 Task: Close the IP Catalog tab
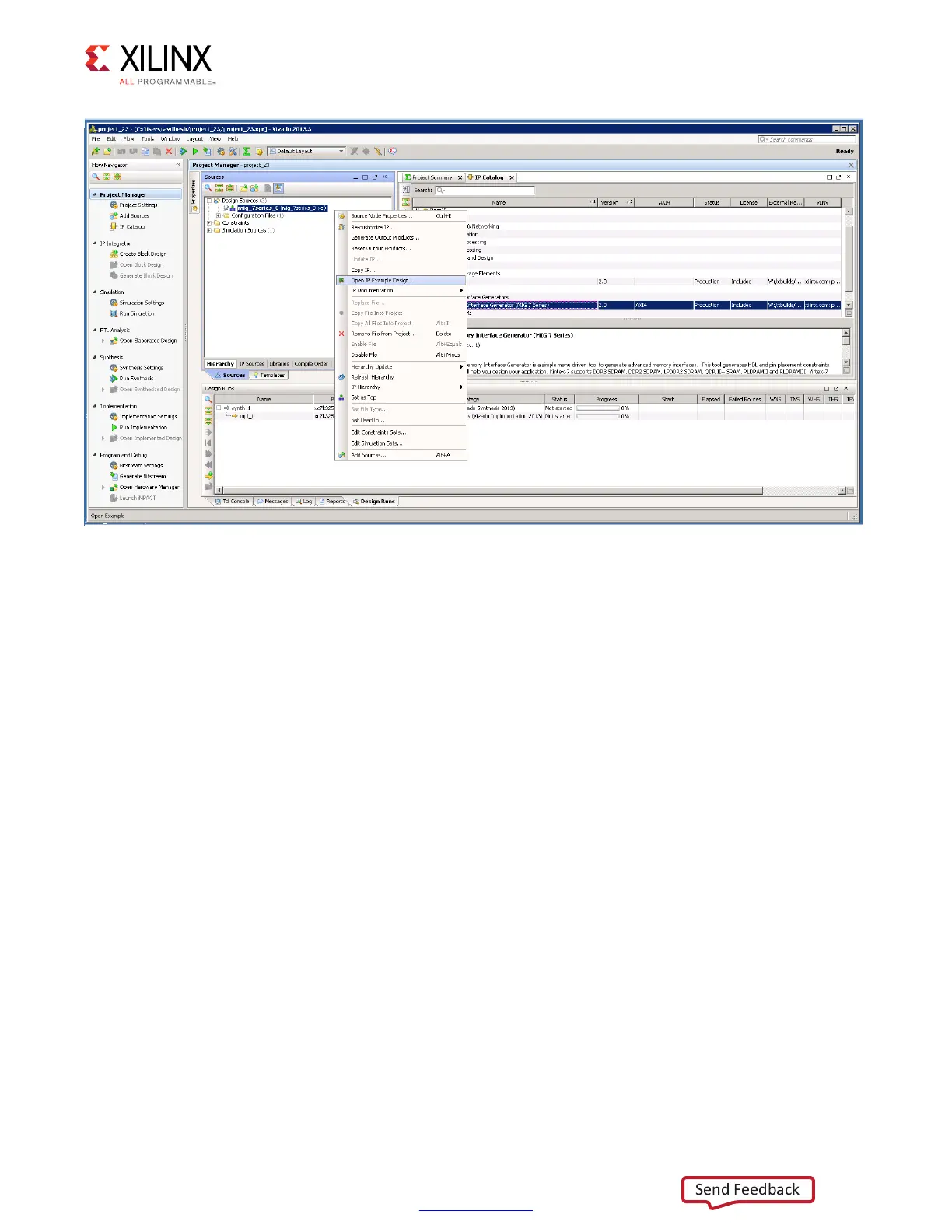tap(512, 177)
